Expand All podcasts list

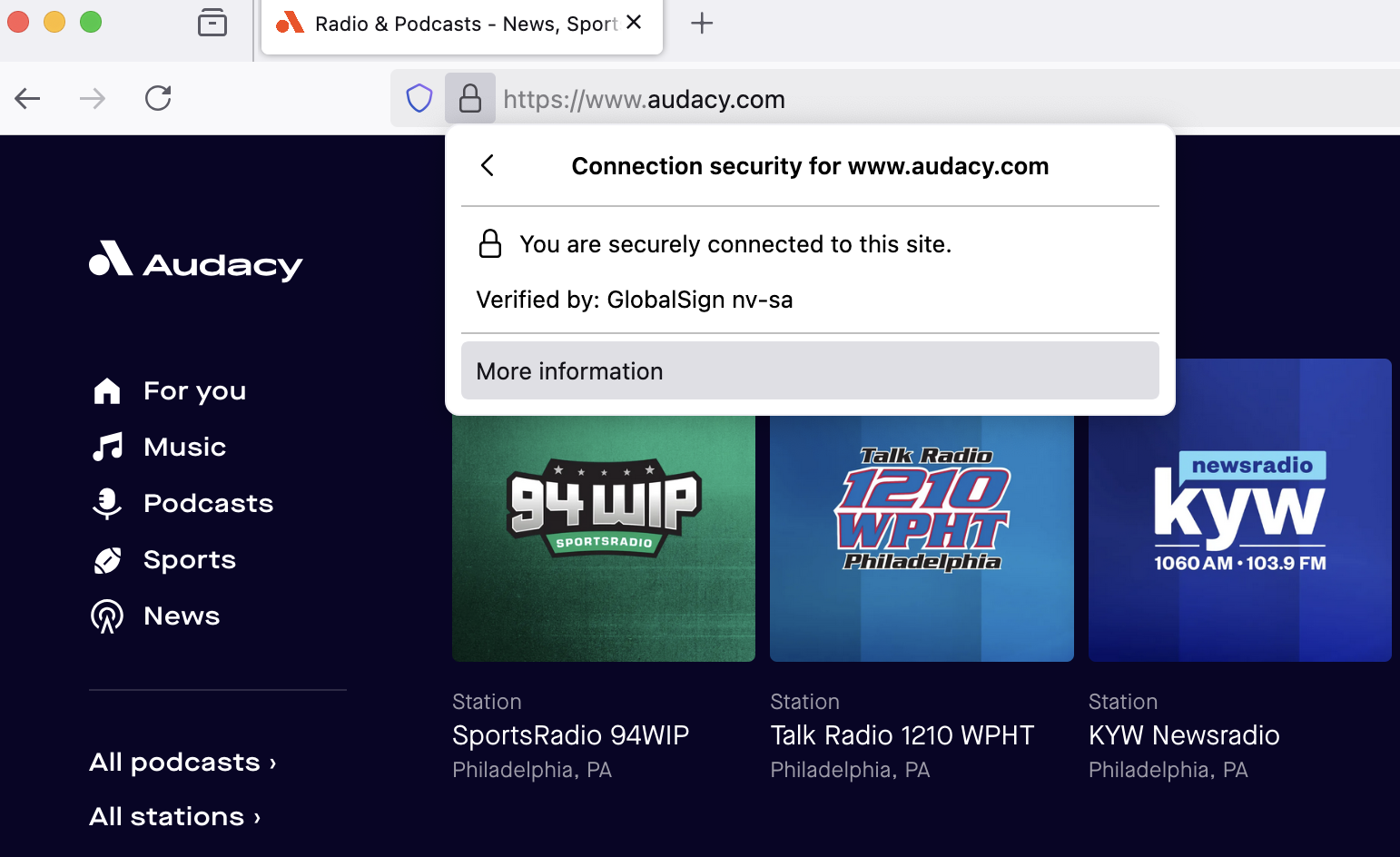[x=182, y=762]
